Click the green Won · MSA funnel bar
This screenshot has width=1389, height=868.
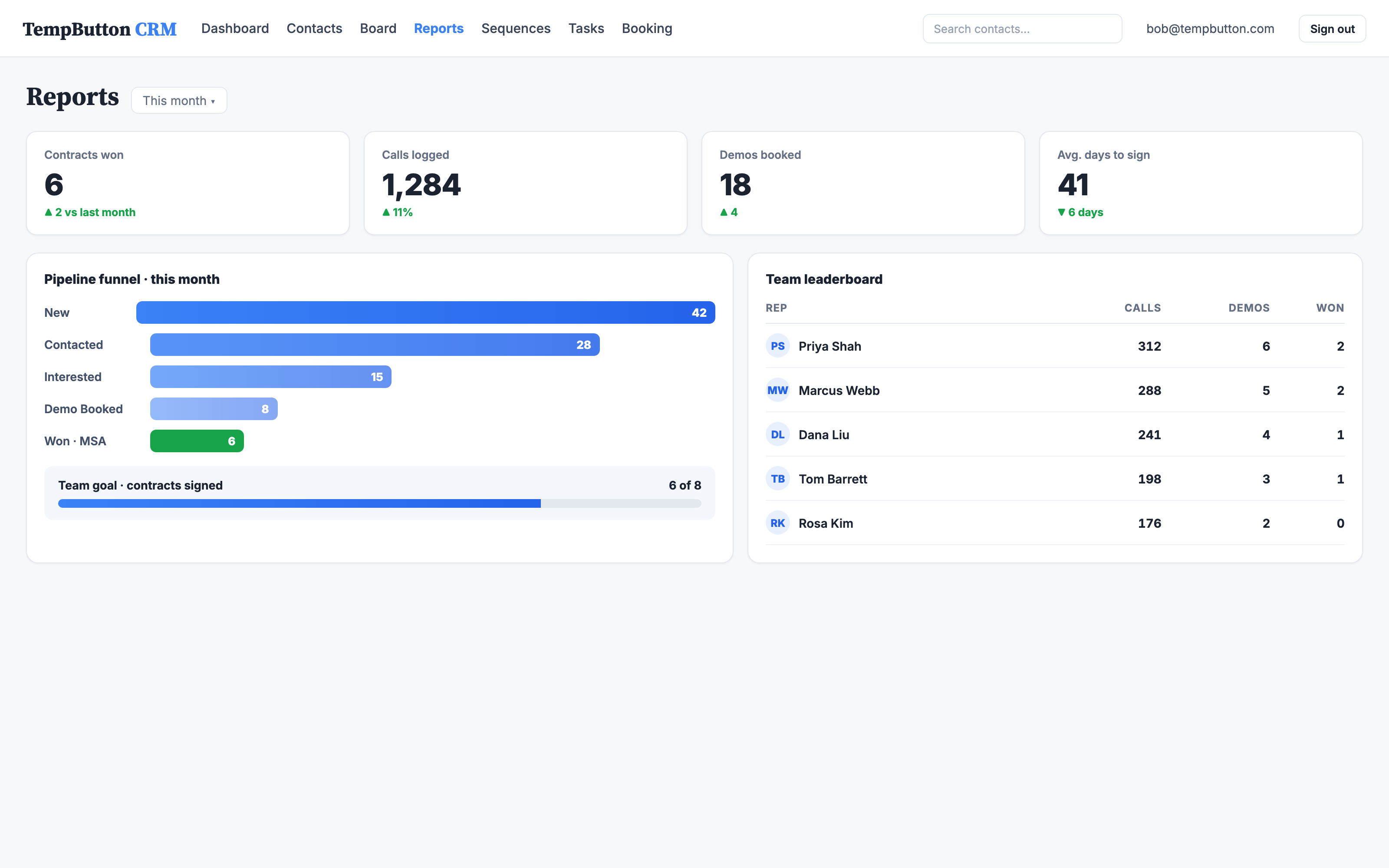pyautogui.click(x=197, y=441)
